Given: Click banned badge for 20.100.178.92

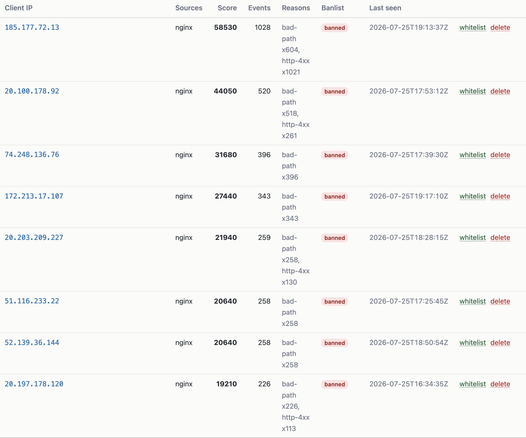Looking at the screenshot, I should click(x=334, y=92).
